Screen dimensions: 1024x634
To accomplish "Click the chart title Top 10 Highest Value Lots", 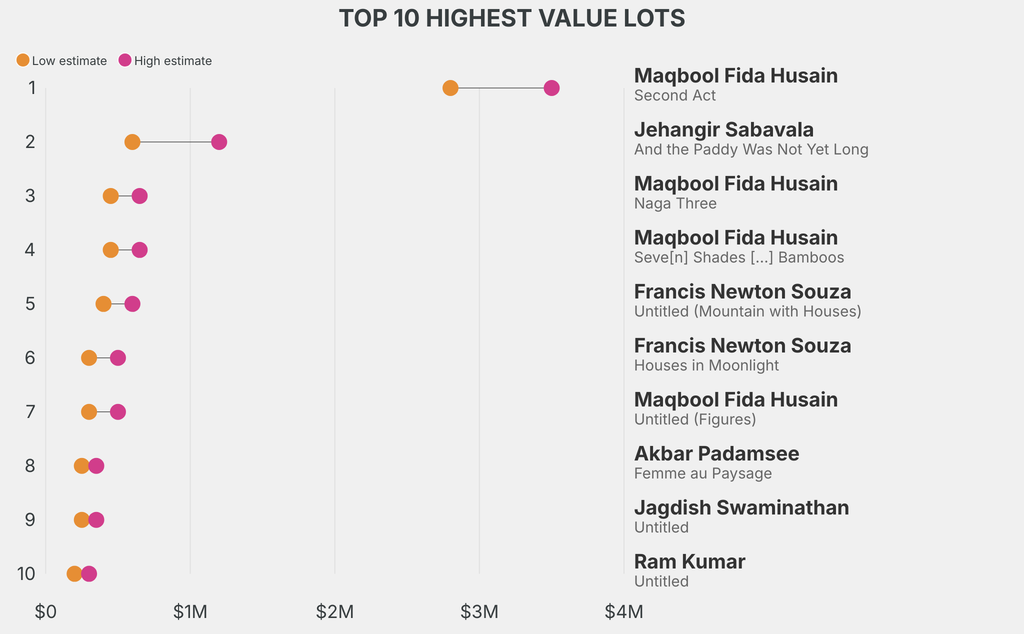I will [512, 18].
